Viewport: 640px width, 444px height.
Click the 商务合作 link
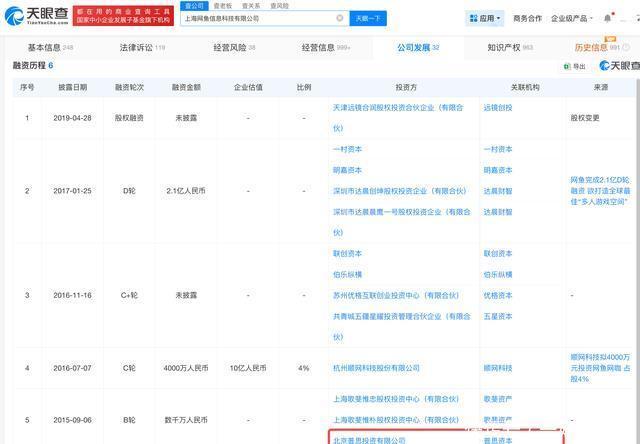[527, 18]
